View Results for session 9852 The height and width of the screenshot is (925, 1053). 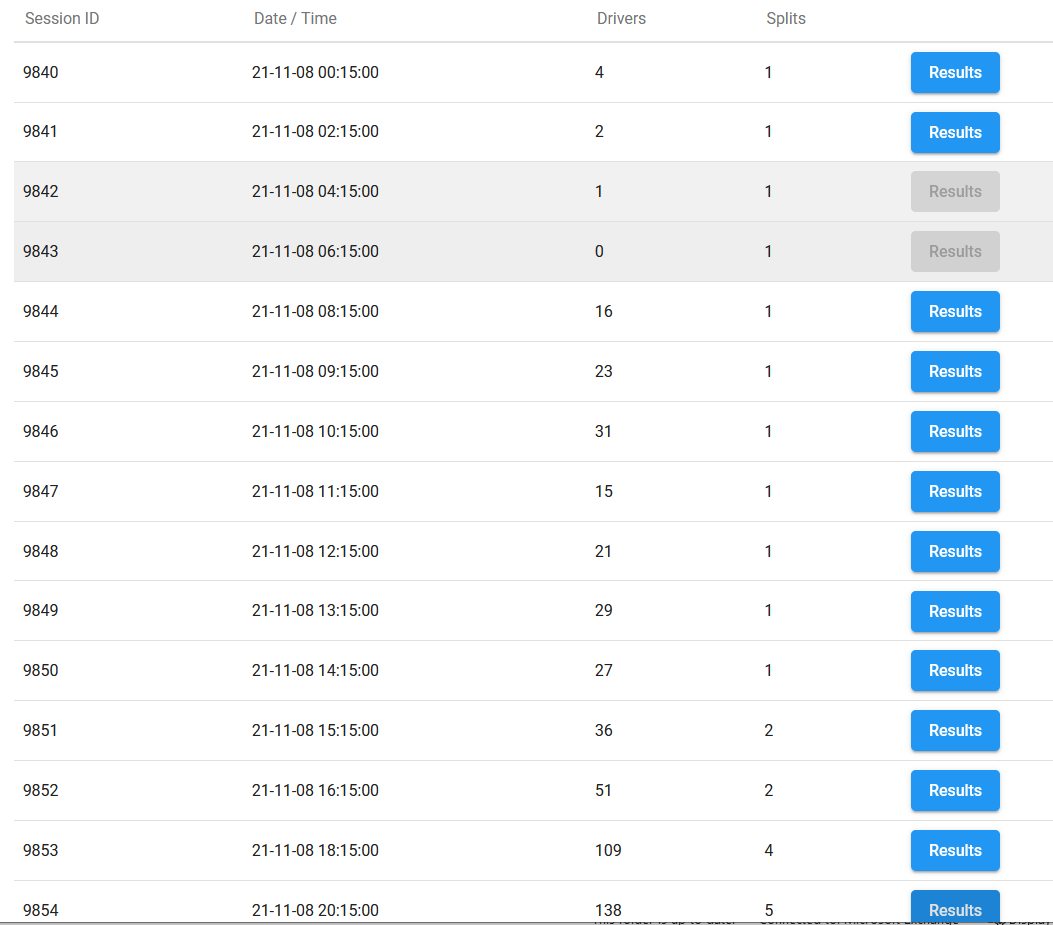[954, 791]
